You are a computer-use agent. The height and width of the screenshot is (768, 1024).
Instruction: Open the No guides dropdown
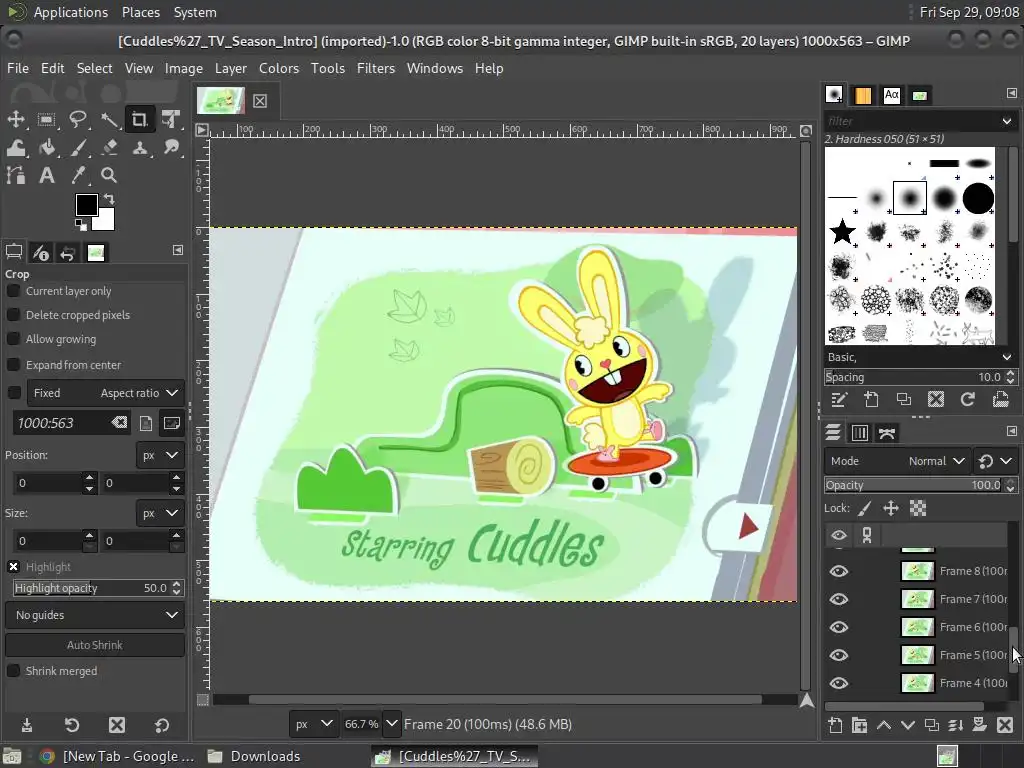click(x=95, y=615)
